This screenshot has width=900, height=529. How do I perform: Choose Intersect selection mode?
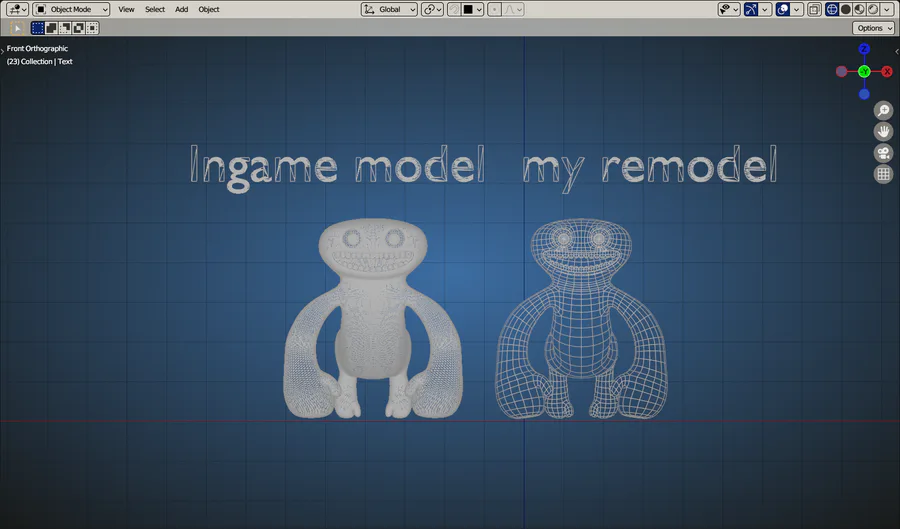92,28
